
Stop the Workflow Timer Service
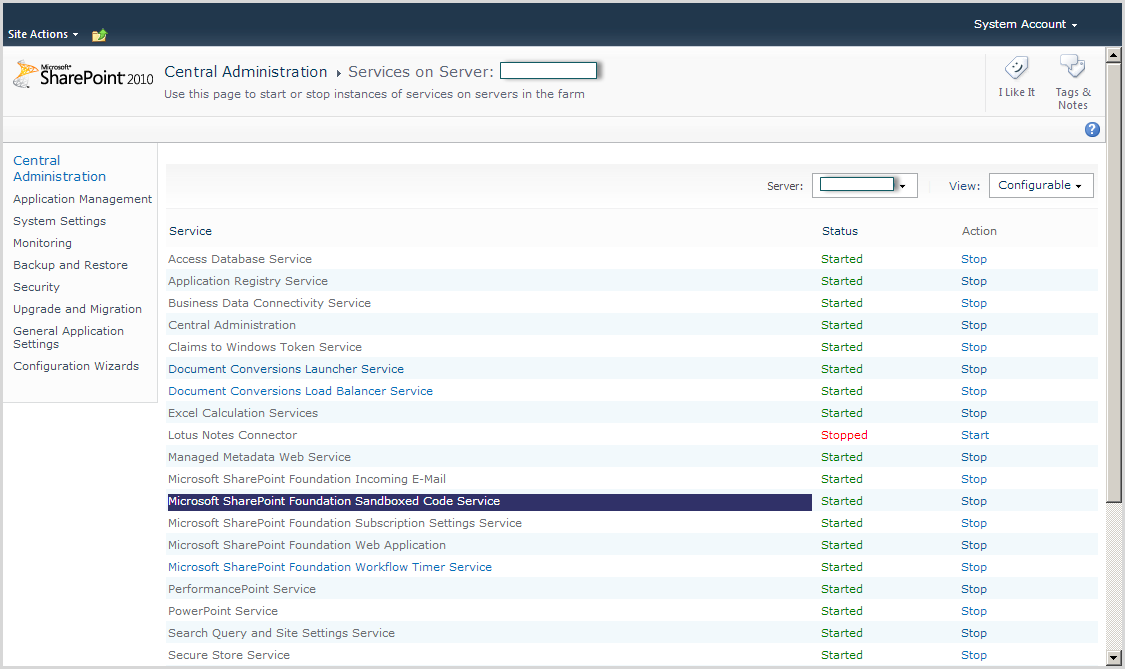[x=974, y=567]
